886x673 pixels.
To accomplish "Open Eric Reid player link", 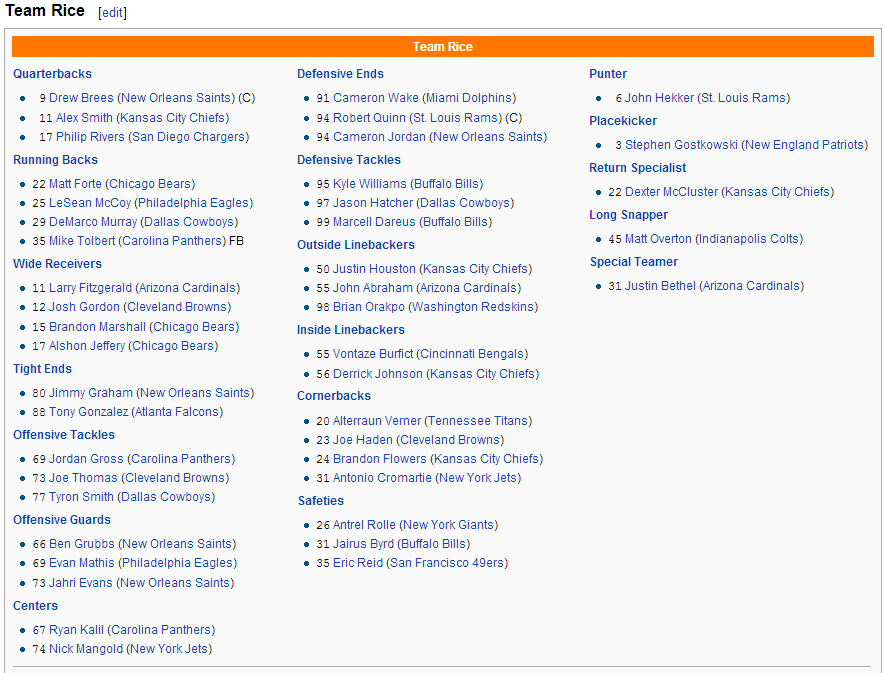I will 358,563.
